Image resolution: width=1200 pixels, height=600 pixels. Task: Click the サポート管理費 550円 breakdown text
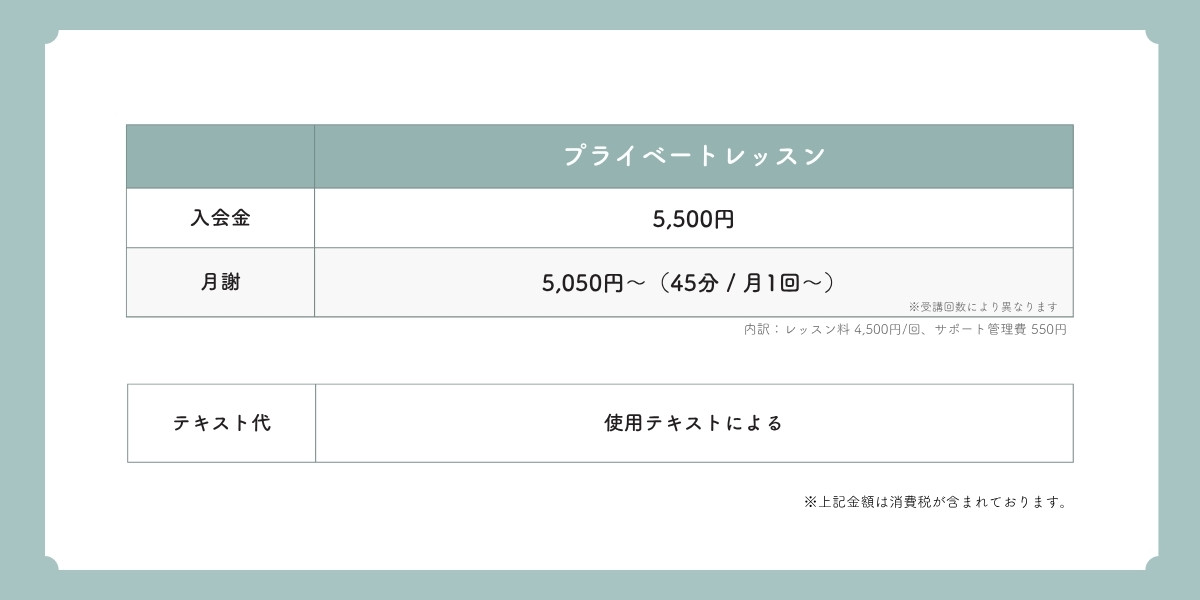1000,329
